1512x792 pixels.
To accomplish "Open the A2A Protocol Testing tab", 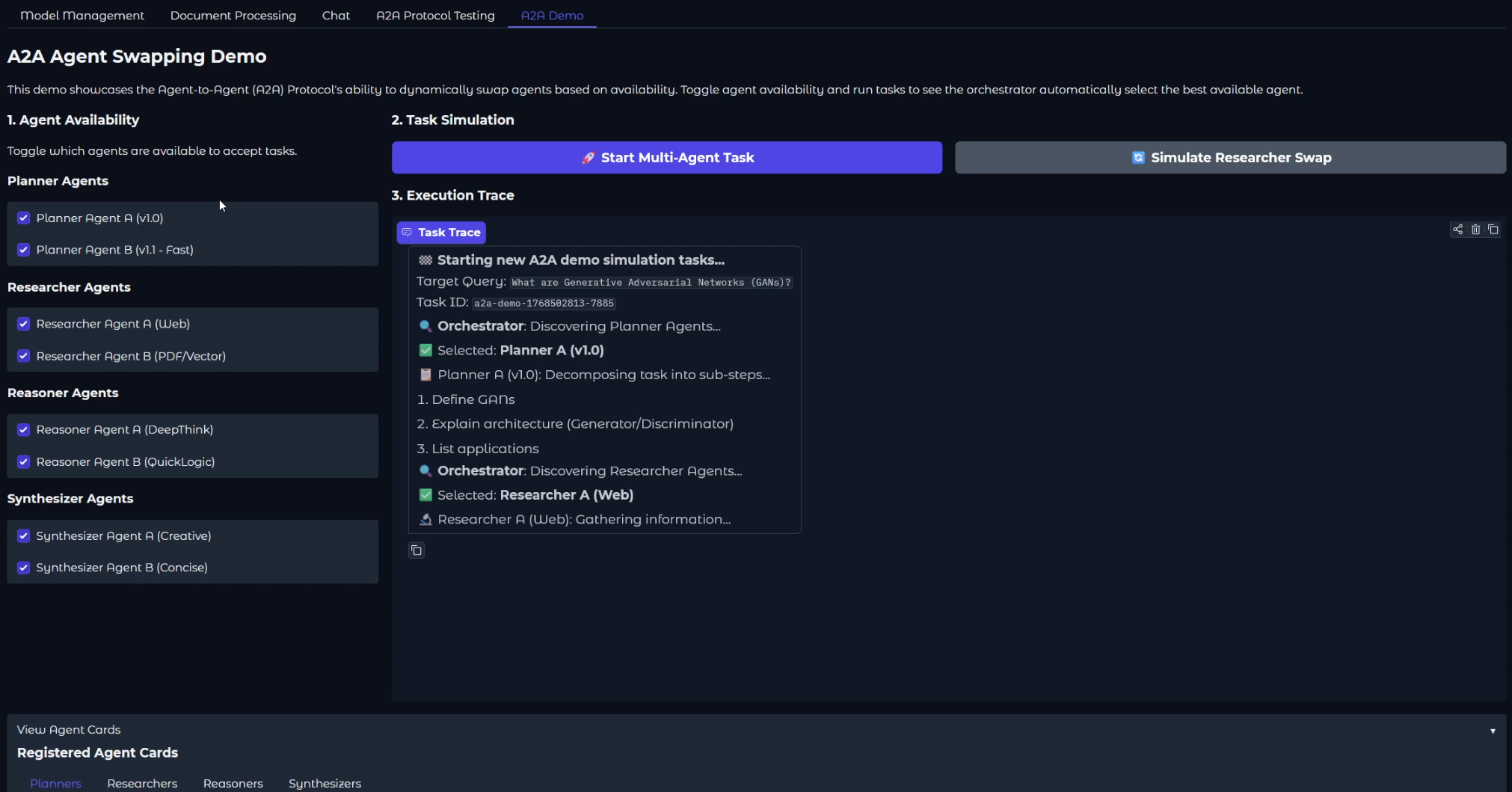I will [435, 15].
